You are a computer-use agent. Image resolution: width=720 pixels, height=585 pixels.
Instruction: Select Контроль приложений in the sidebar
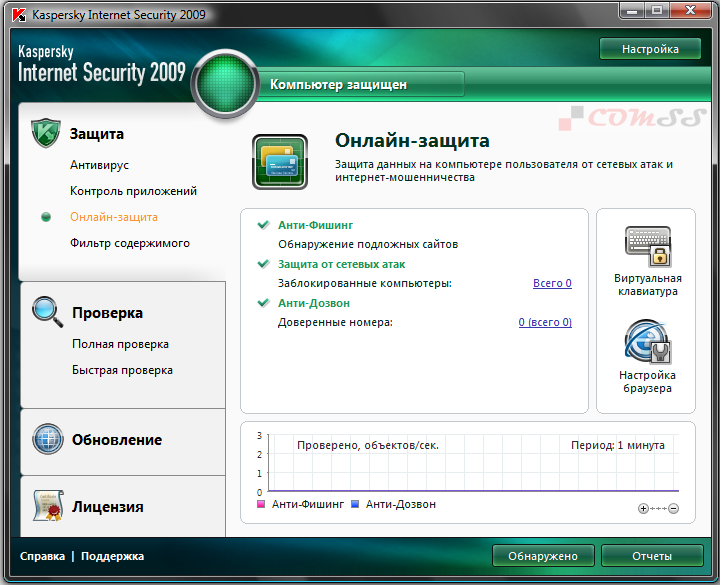click(133, 191)
